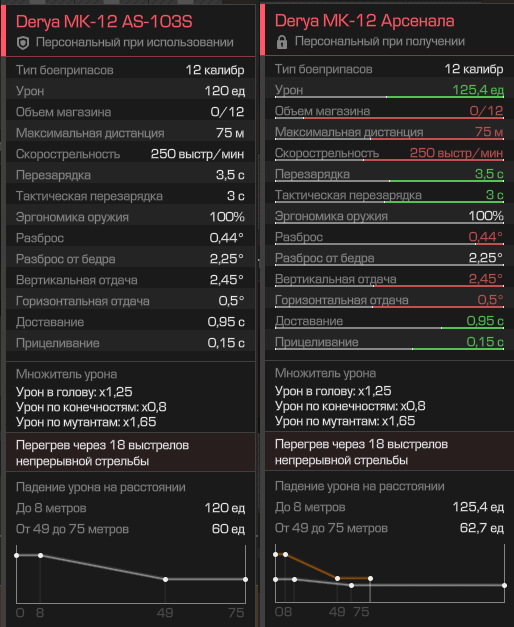This screenshot has height=627, width=514.
Task: Click the Скорострельность row in Арсенала panel
Action: (389, 153)
